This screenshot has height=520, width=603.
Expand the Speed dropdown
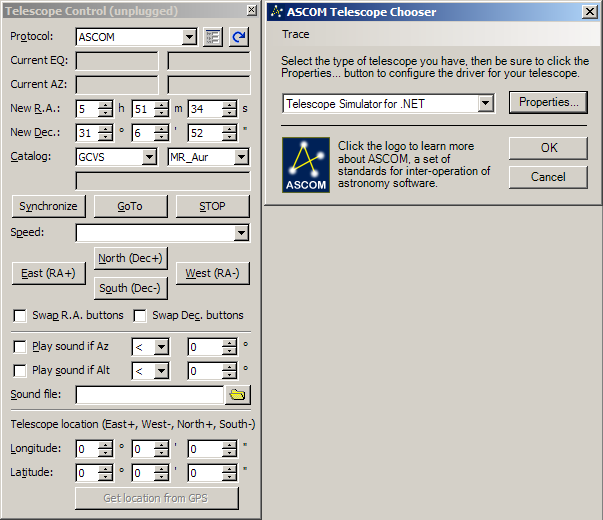[241, 233]
